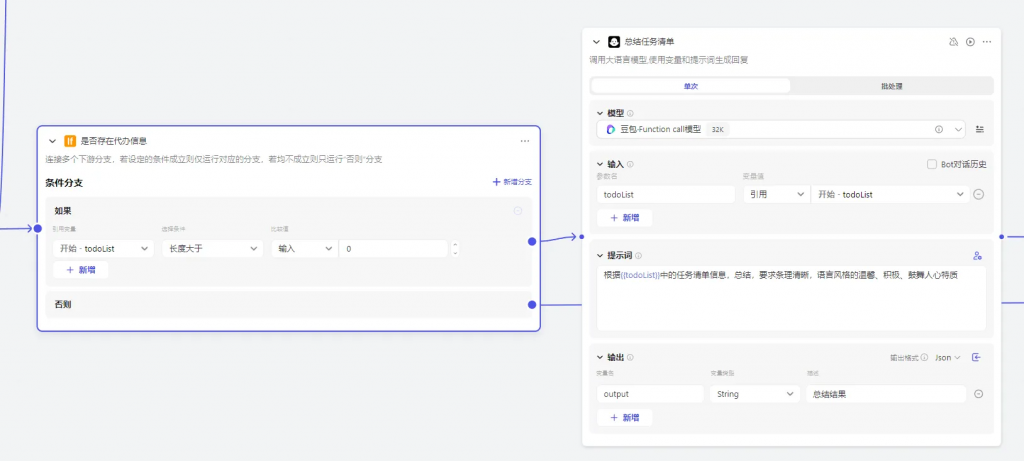The height and width of the screenshot is (461, 1024).
Task: Click info icon beside 输入 heading
Action: coord(630,165)
